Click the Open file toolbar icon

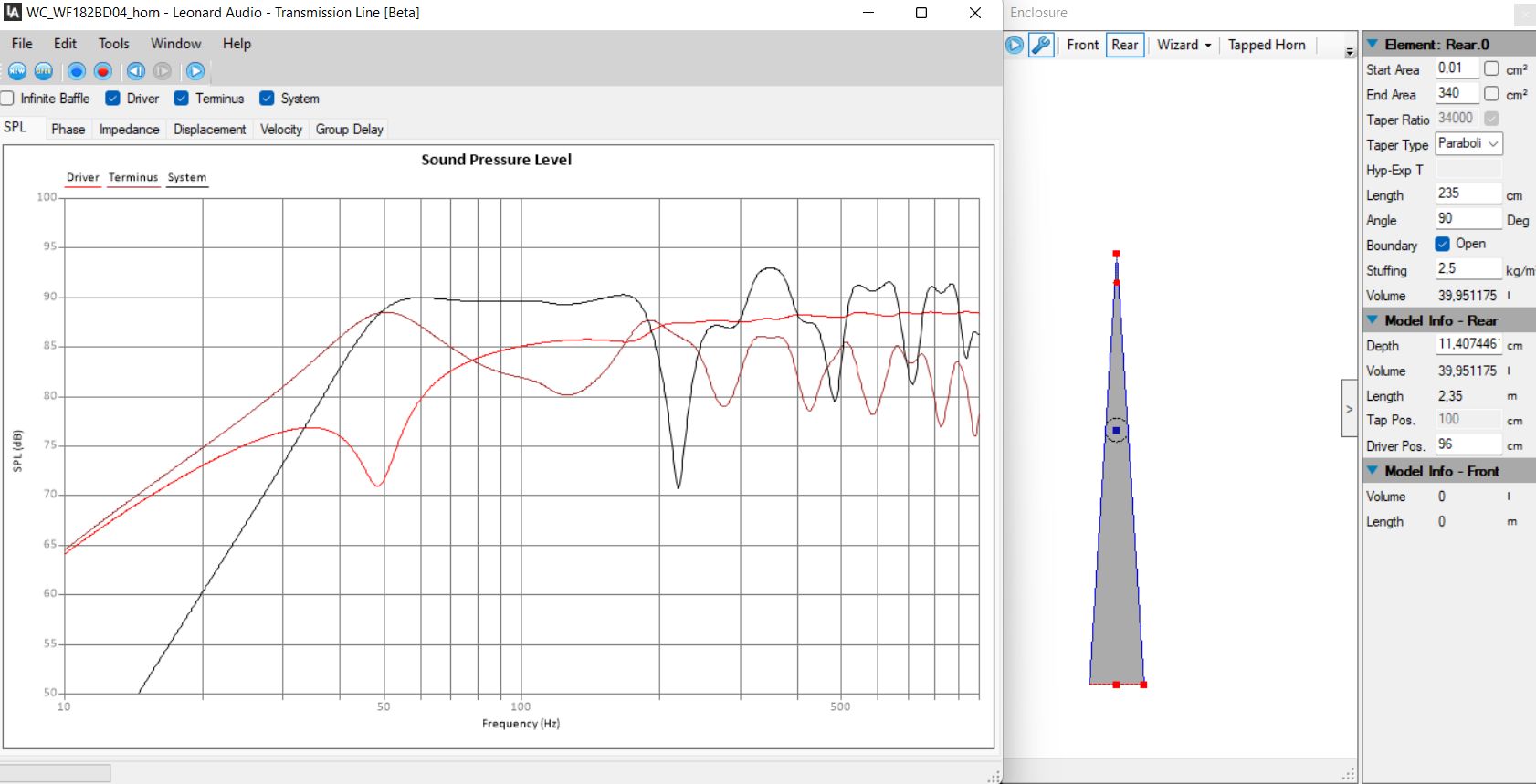coord(43,71)
